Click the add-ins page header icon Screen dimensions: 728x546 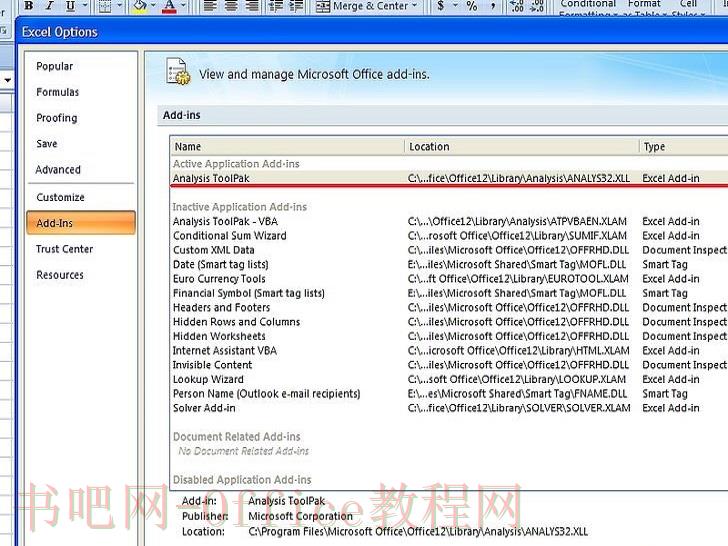(178, 72)
